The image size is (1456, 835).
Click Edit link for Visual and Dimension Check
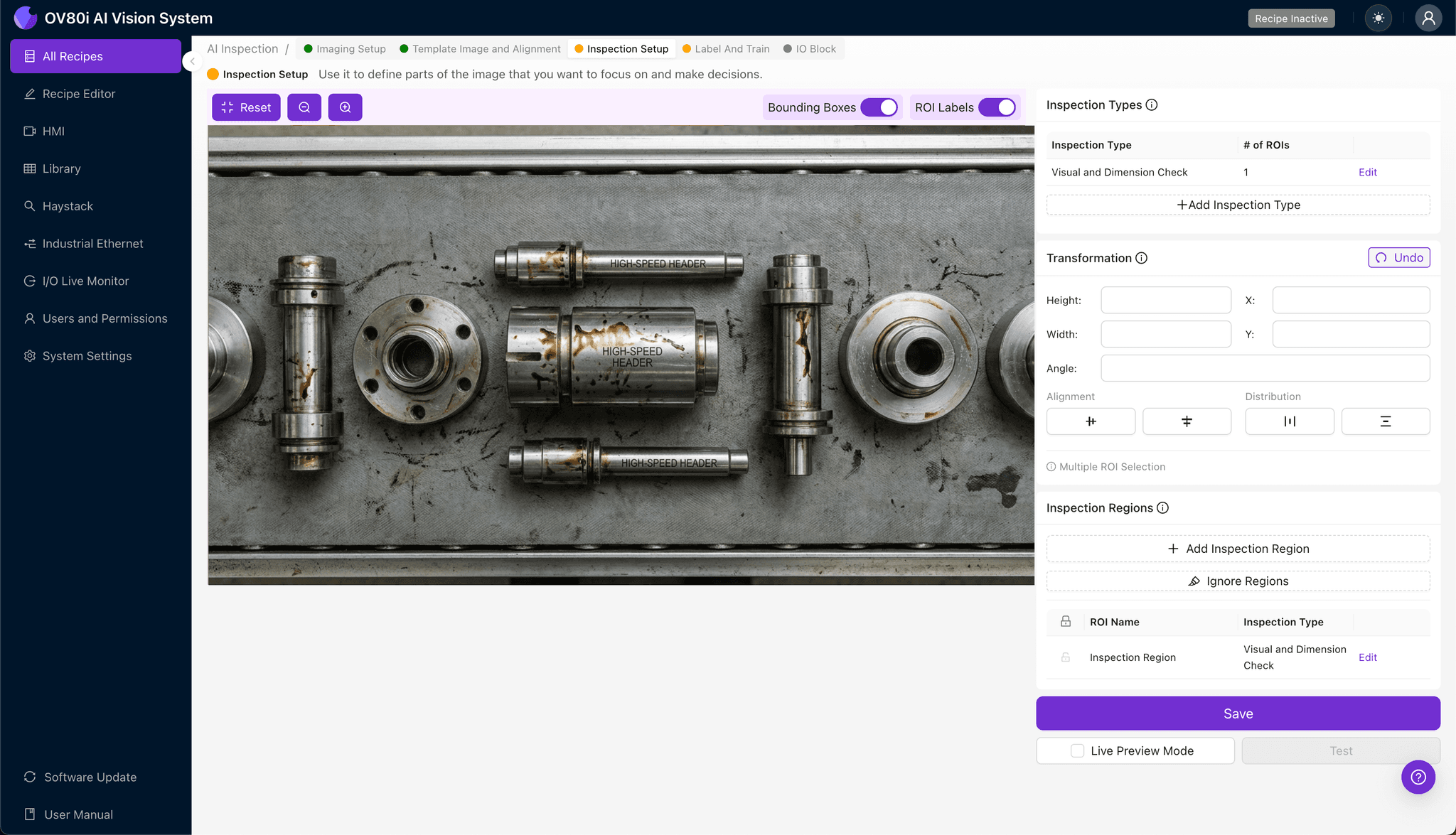pos(1367,172)
